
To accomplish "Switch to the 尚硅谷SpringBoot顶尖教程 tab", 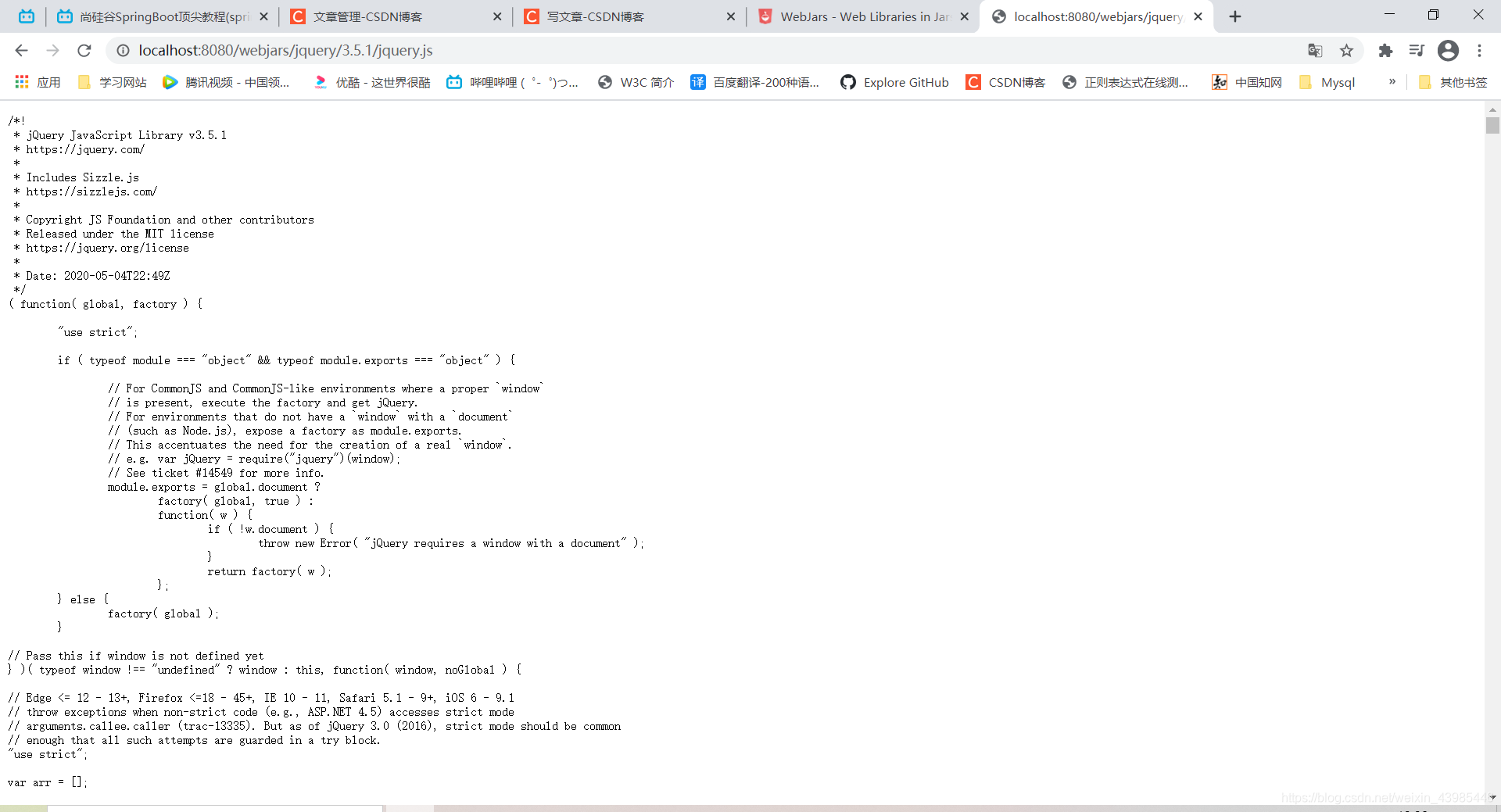I will click(163, 16).
